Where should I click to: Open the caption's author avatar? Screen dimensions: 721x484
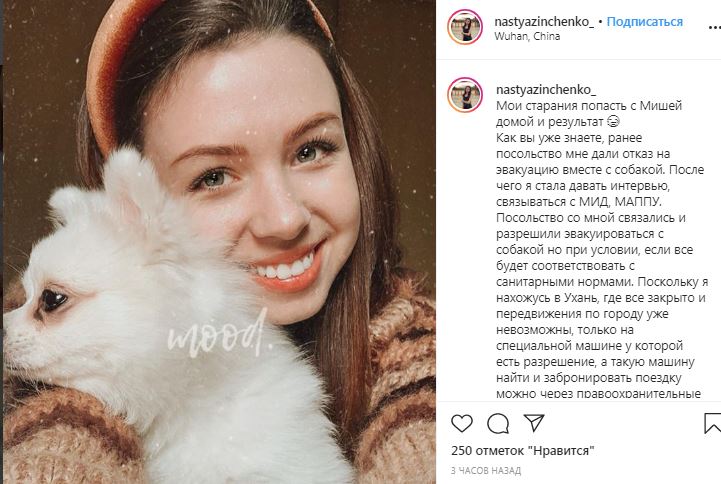(465, 95)
